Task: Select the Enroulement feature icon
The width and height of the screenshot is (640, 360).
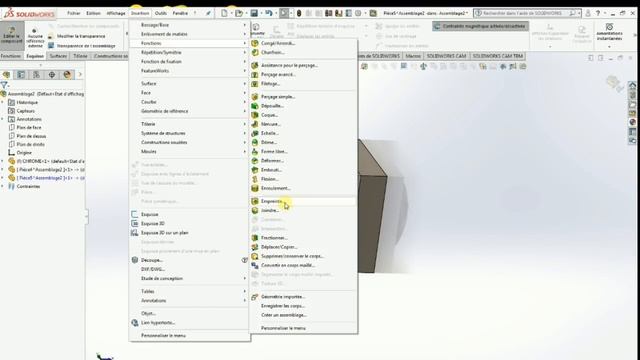Action: point(255,188)
